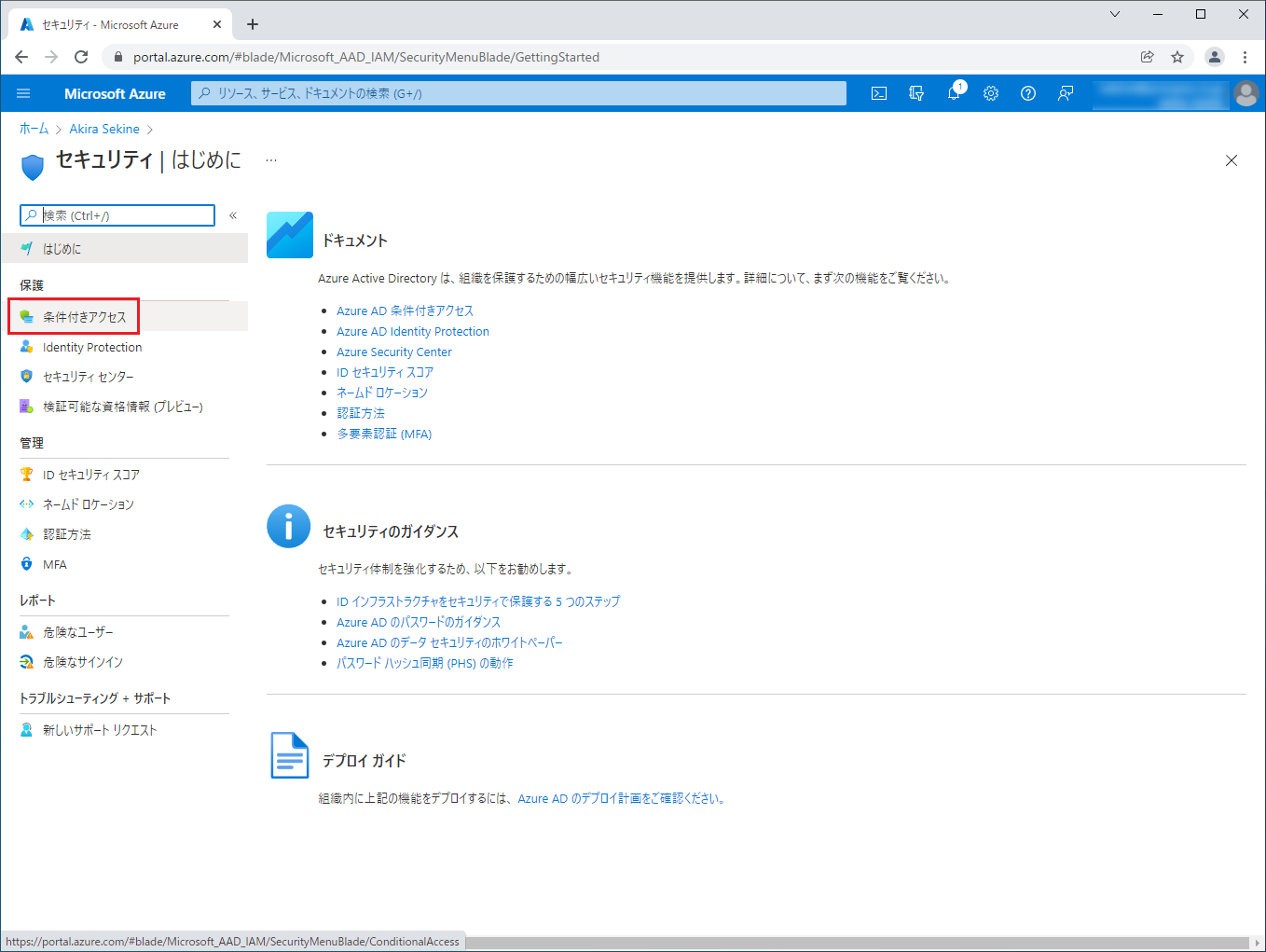Click the 認証方法 diamond icon
Viewport: 1266px width, 952px height.
click(x=27, y=534)
